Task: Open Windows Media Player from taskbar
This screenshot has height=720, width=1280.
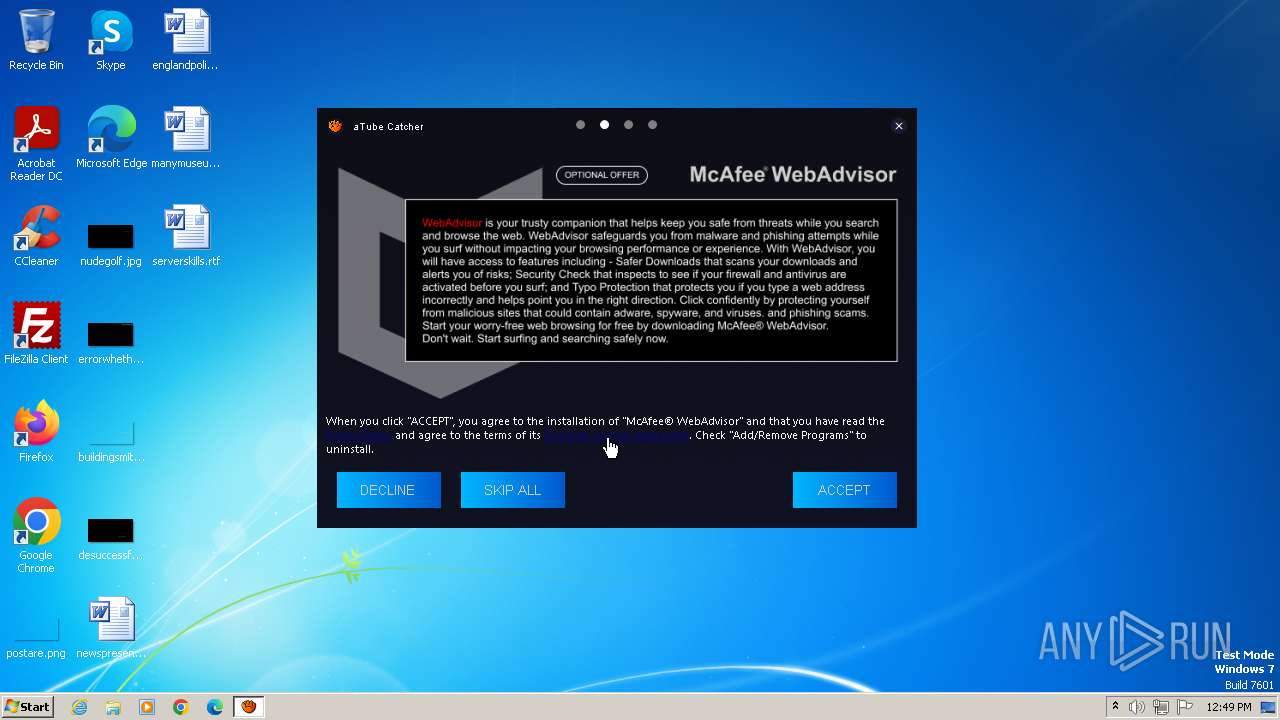Action: tap(147, 707)
